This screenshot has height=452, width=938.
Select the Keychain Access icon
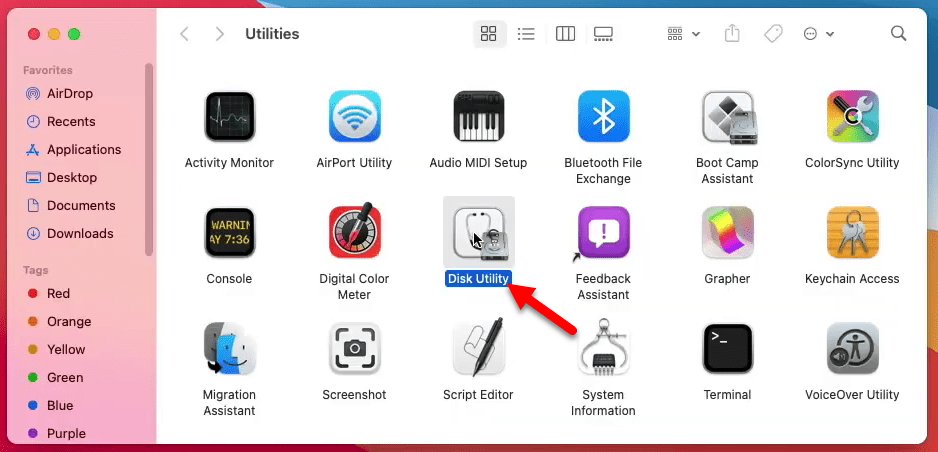click(852, 233)
